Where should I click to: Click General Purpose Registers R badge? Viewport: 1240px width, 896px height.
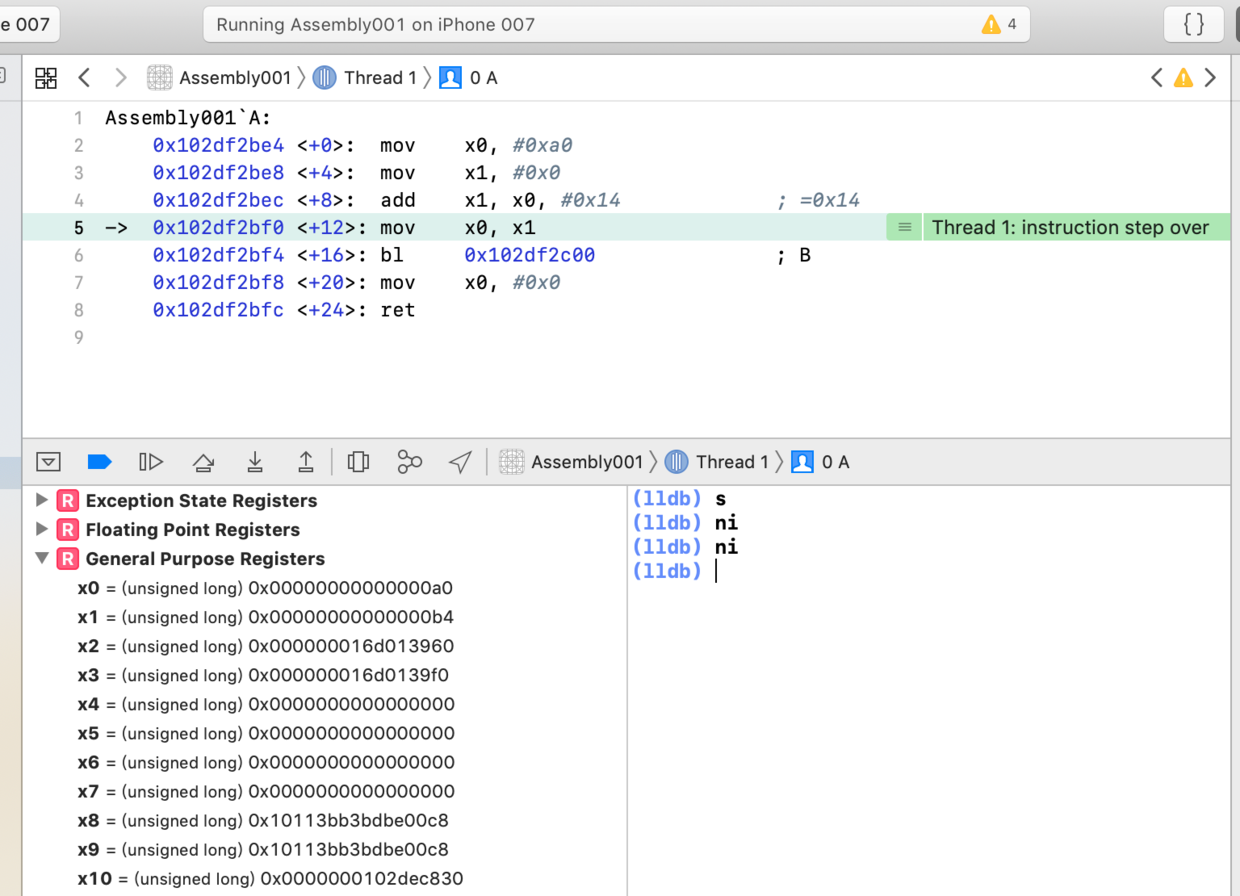(68, 558)
